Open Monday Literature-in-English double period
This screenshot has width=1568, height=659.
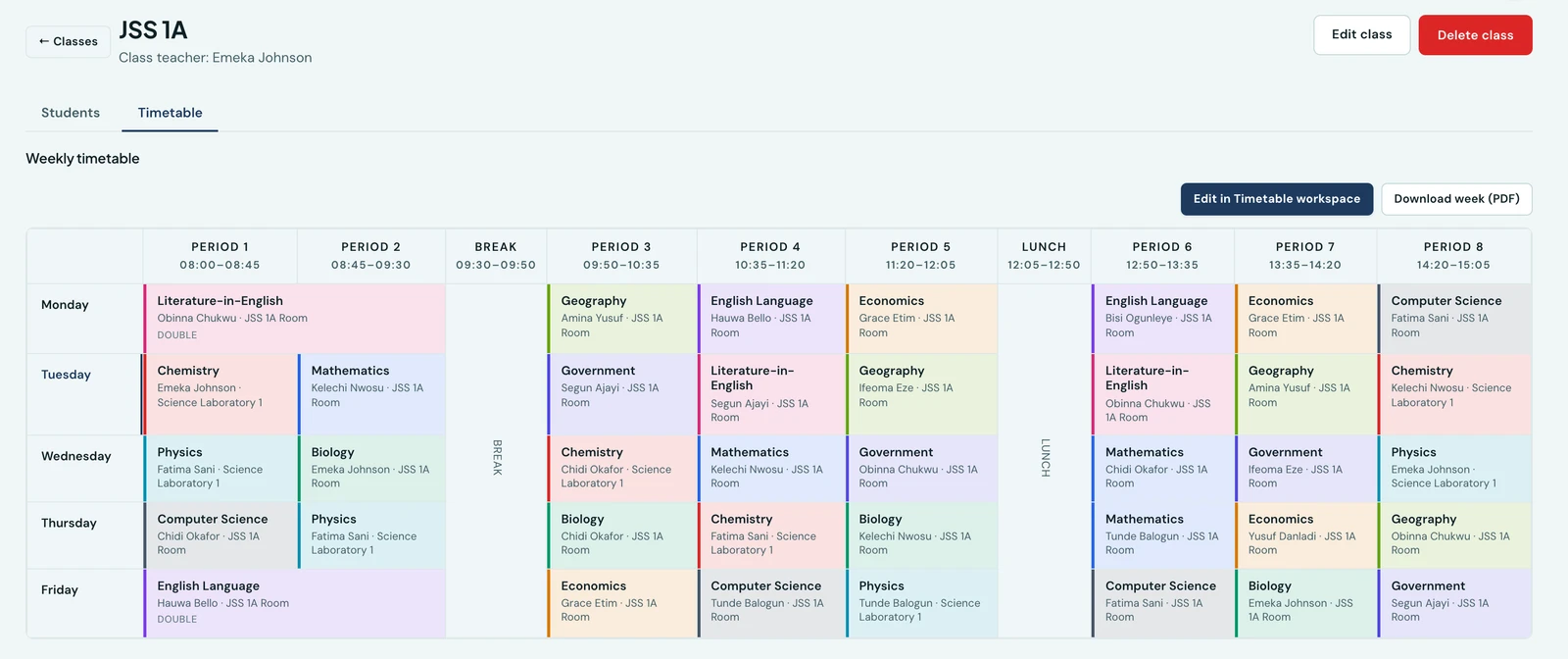[x=294, y=319]
